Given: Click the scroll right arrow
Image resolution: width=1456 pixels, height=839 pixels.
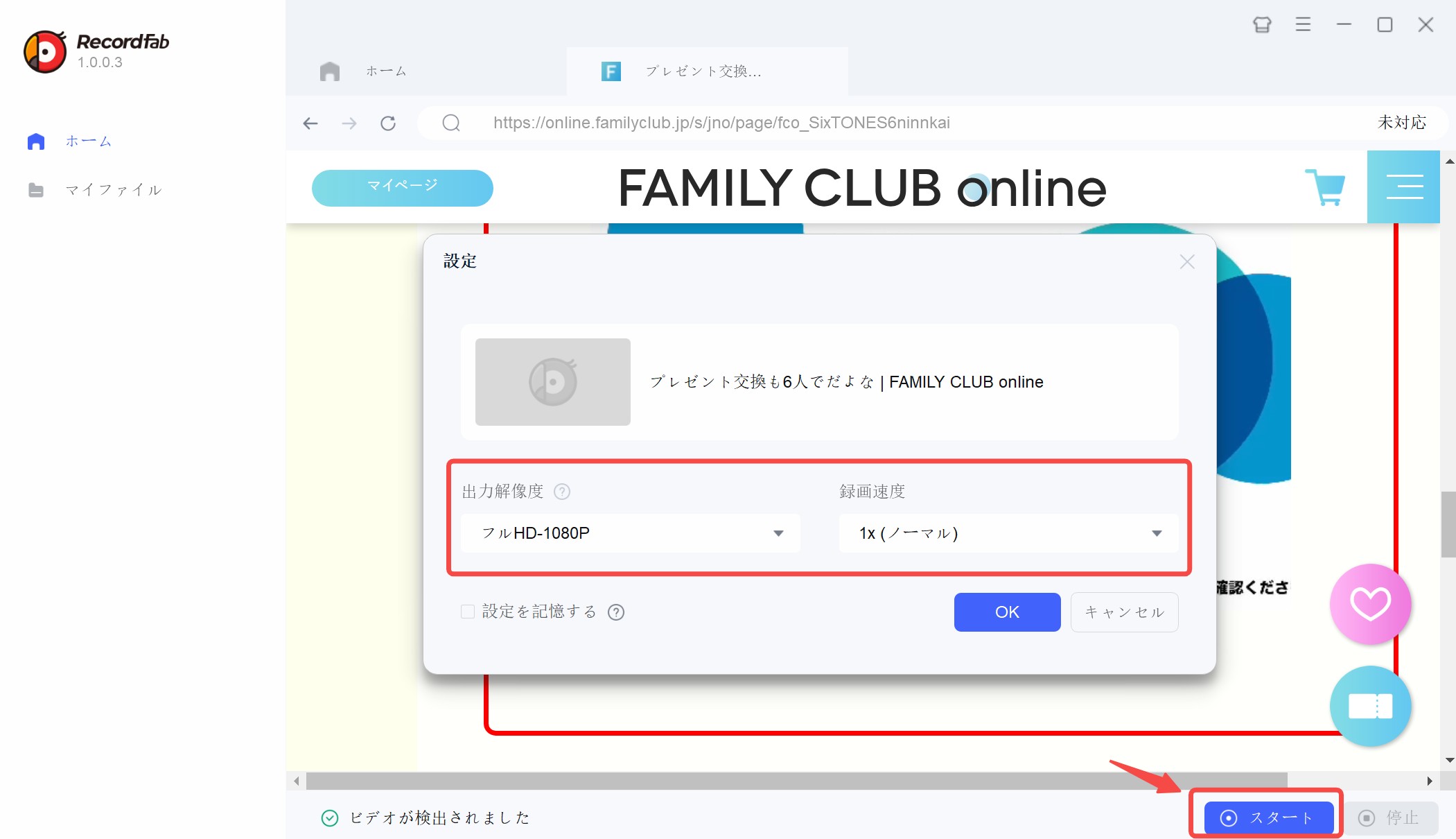Looking at the screenshot, I should (1430, 781).
